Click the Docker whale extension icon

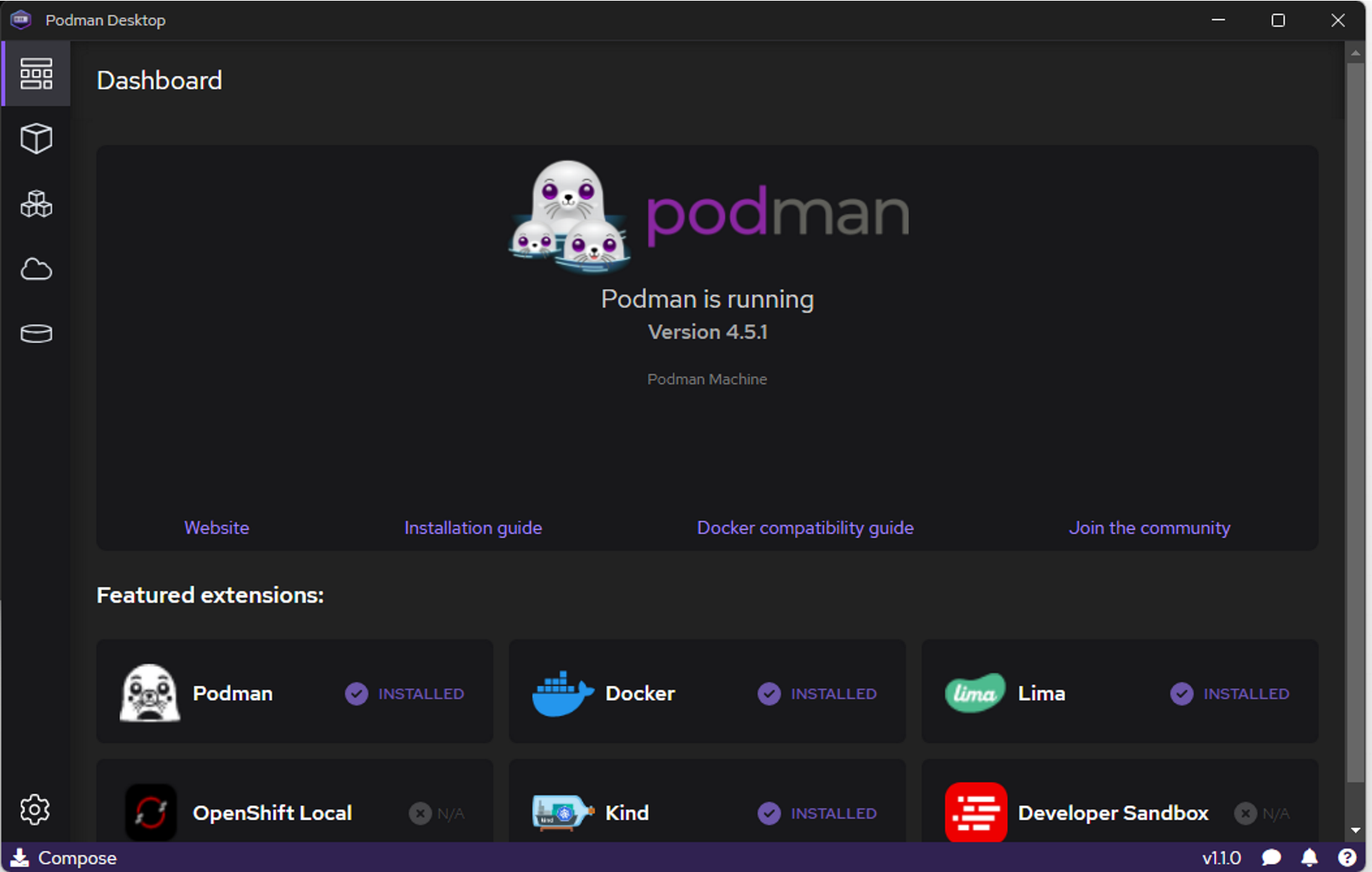(563, 694)
